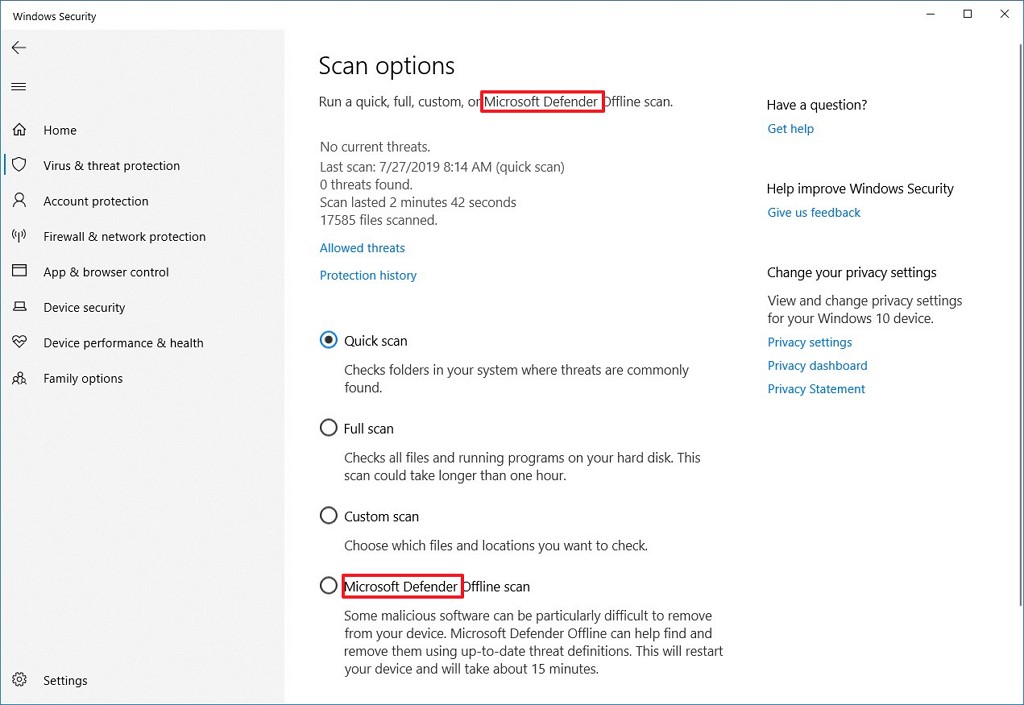Click the Account protection person icon
Image resolution: width=1024 pixels, height=705 pixels.
click(20, 200)
